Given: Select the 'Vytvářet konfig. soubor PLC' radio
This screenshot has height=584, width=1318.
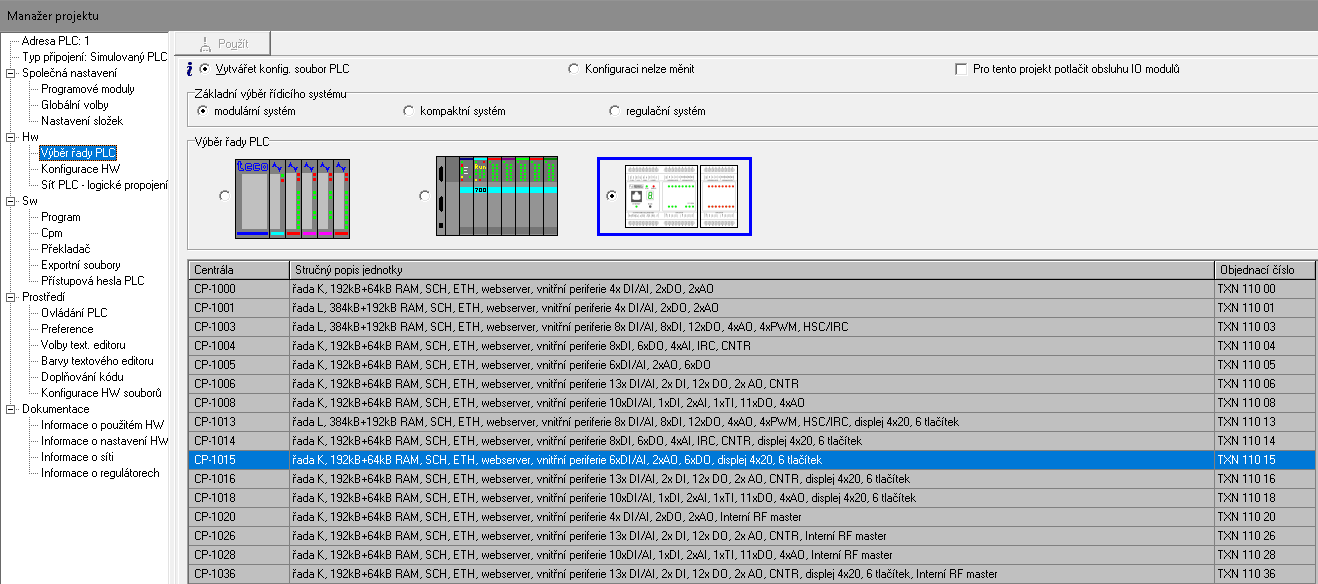Looking at the screenshot, I should click(205, 69).
